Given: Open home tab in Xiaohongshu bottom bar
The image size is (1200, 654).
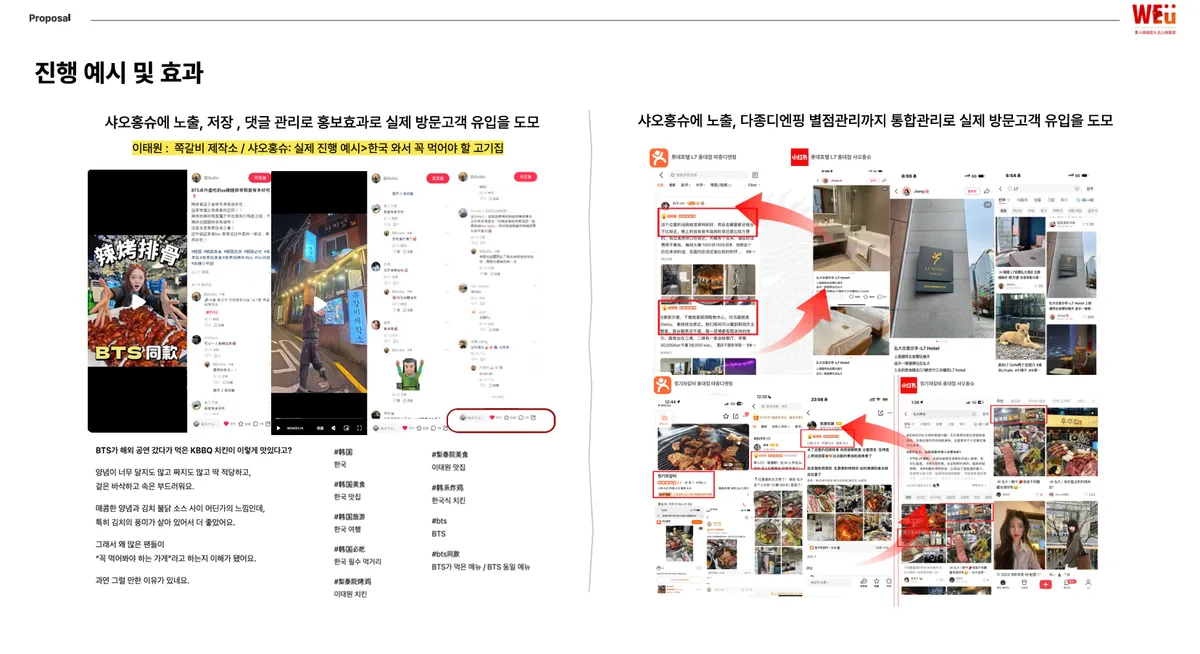Looking at the screenshot, I should point(1004,584).
